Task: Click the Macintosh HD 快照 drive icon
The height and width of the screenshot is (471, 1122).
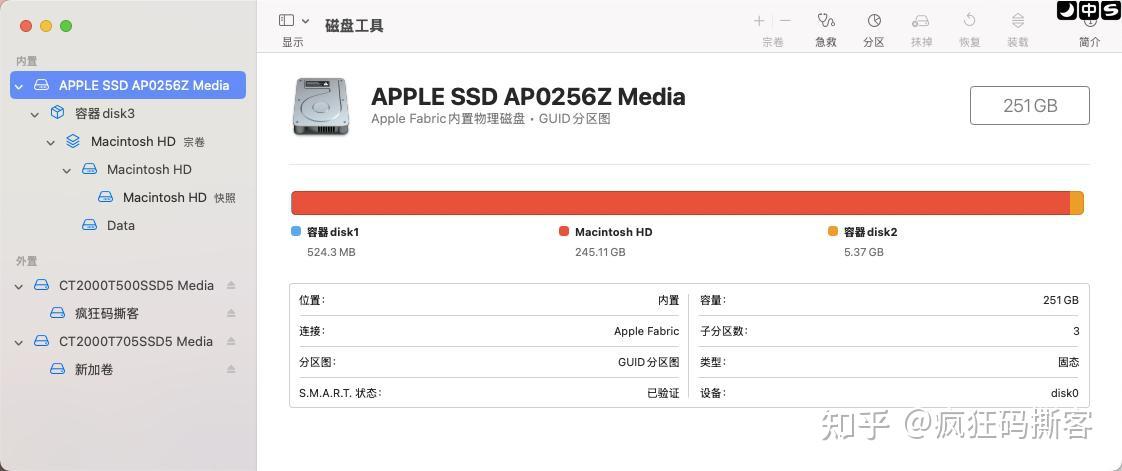Action: click(105, 197)
